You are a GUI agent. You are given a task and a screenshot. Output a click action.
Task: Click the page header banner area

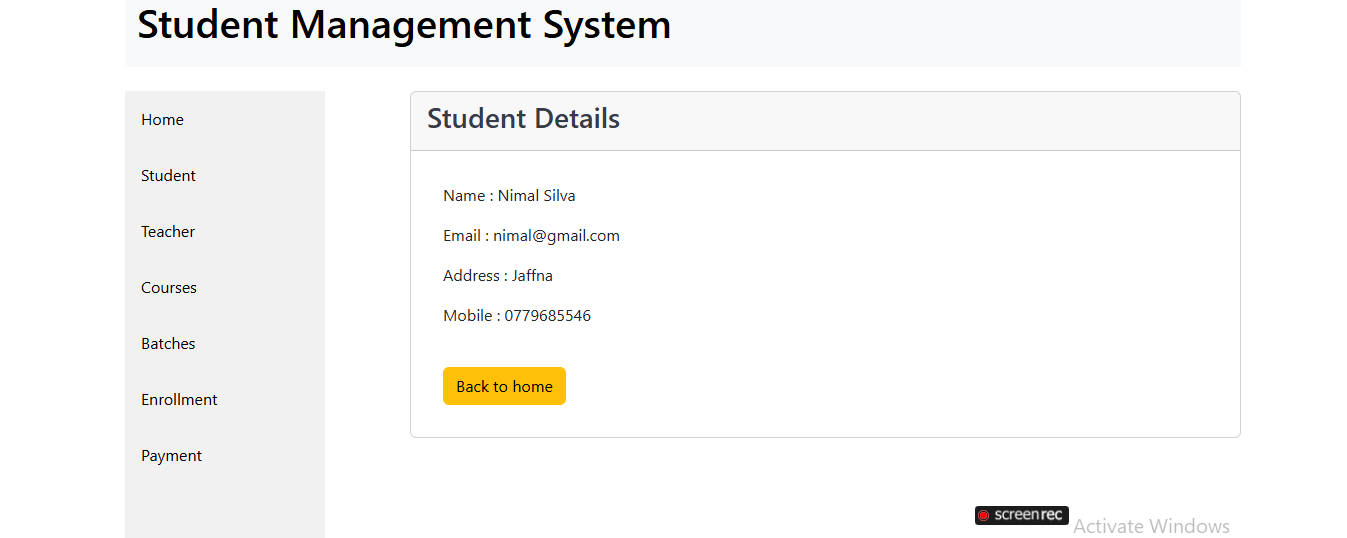(683, 33)
